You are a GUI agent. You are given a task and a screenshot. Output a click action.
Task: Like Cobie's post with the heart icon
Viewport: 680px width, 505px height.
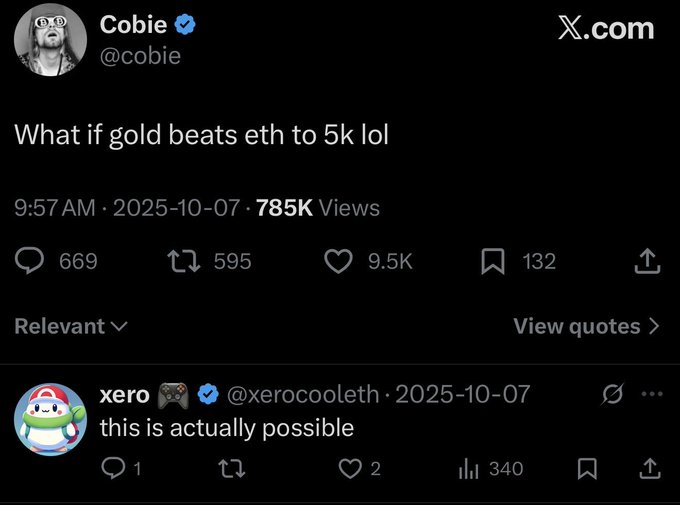click(339, 261)
